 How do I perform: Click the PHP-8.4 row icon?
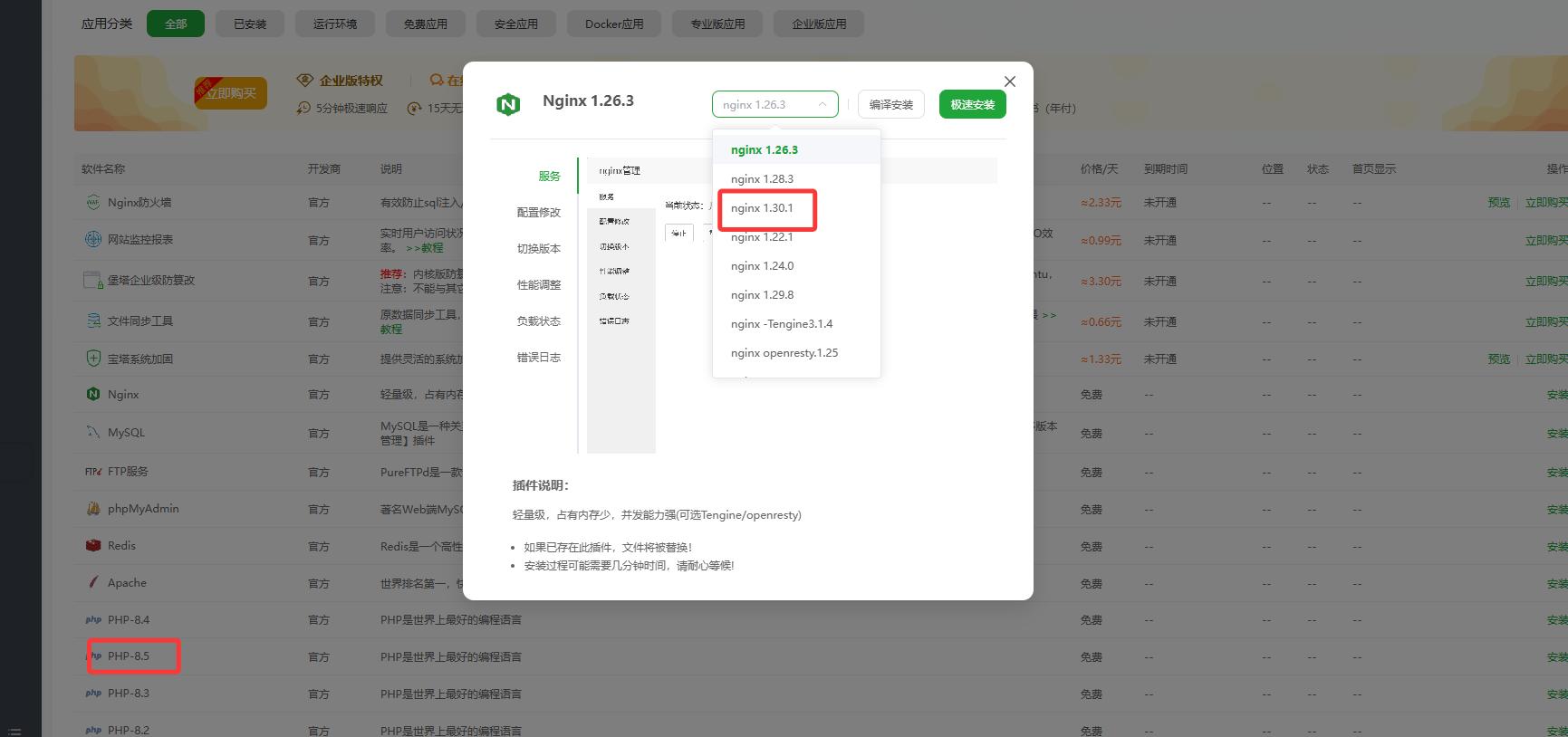click(x=93, y=620)
